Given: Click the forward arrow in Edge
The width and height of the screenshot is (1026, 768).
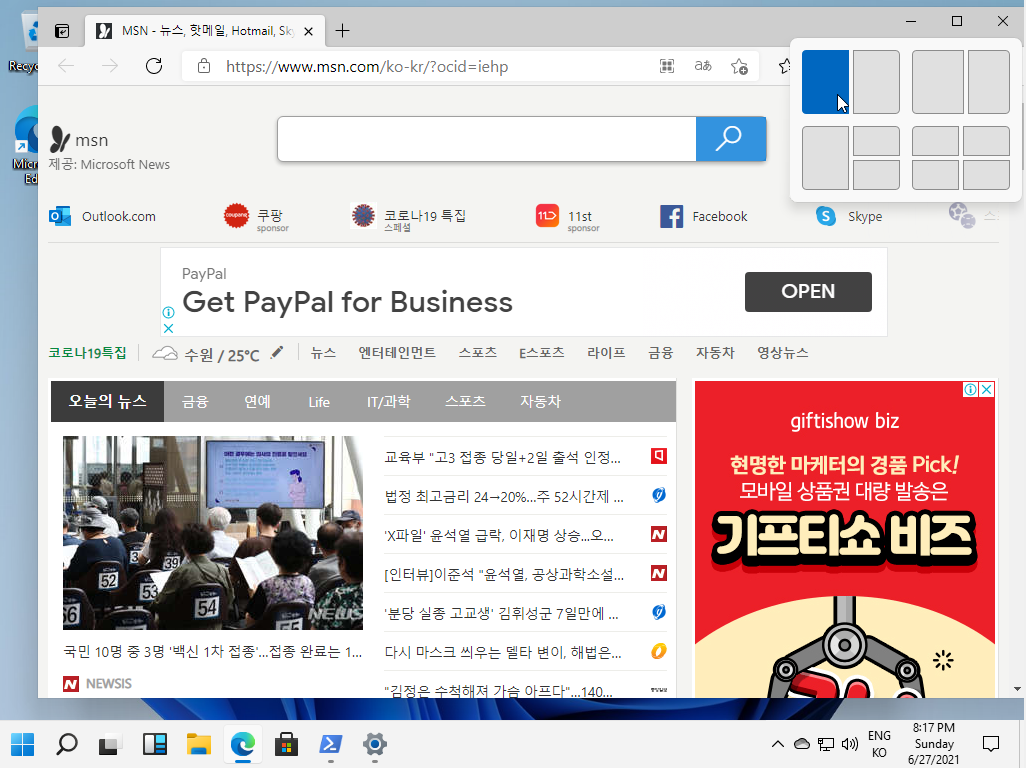Looking at the screenshot, I should click(x=110, y=66).
